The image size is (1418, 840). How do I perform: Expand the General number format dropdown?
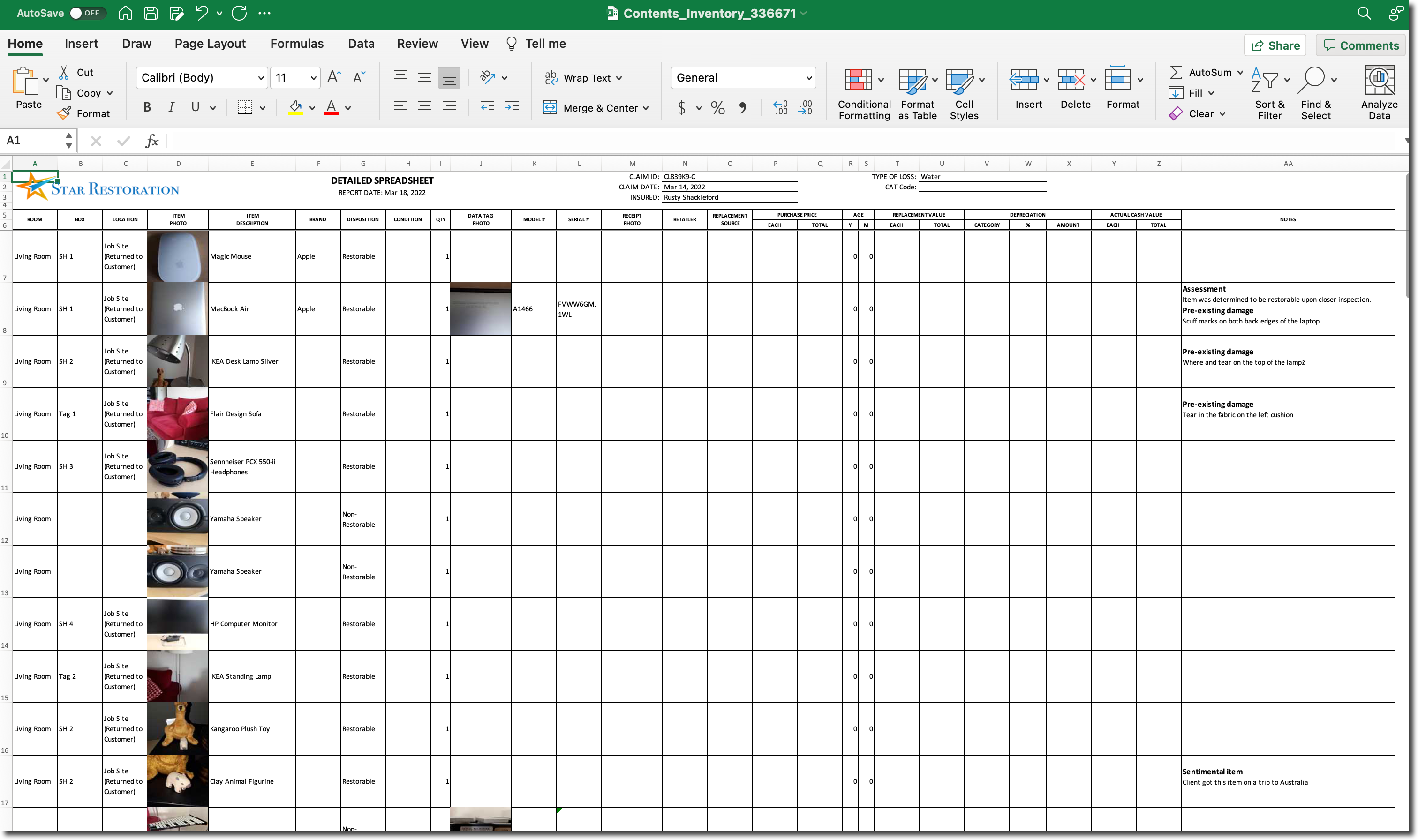click(x=808, y=78)
